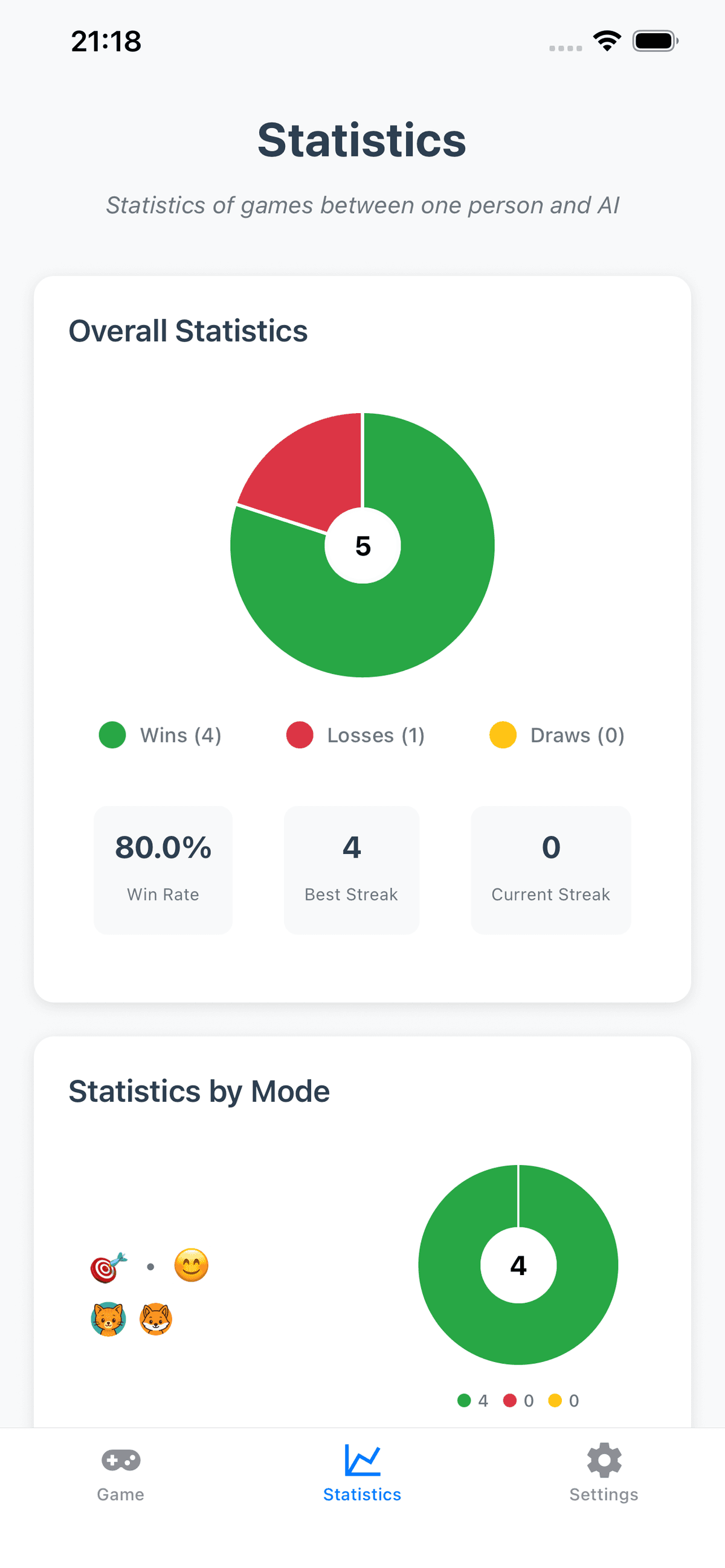The width and height of the screenshot is (725, 1568).
Task: Select the Draws (0) legend entry
Action: click(558, 734)
